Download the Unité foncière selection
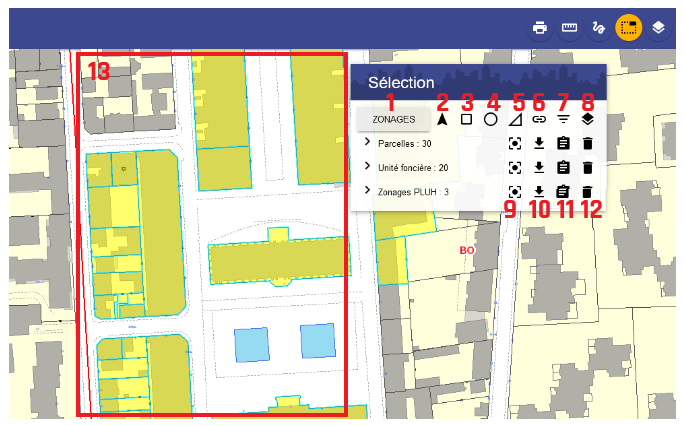The height and width of the screenshot is (426, 685). [539, 167]
